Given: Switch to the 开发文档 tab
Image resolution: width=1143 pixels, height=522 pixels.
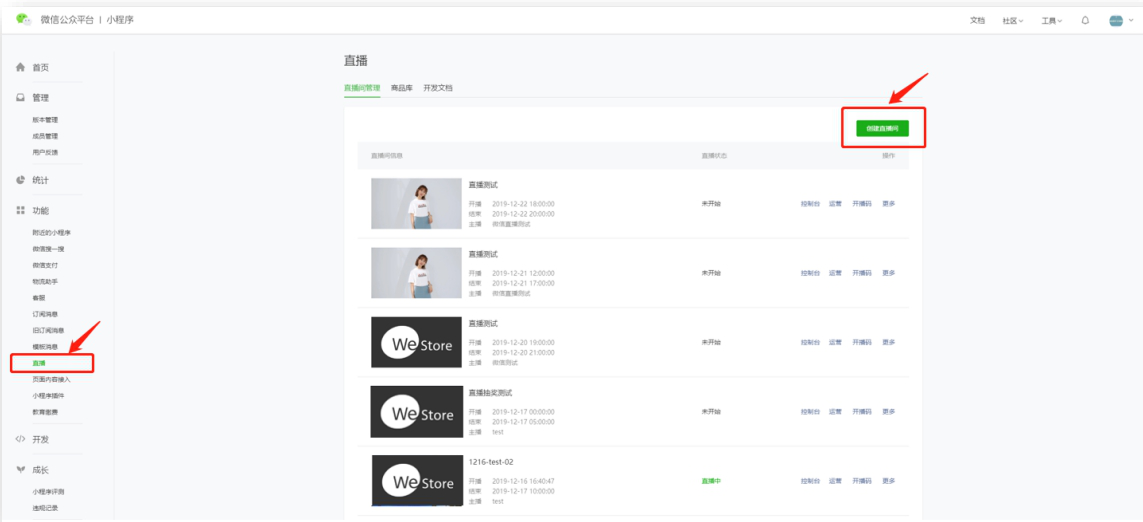Looking at the screenshot, I should click(438, 88).
